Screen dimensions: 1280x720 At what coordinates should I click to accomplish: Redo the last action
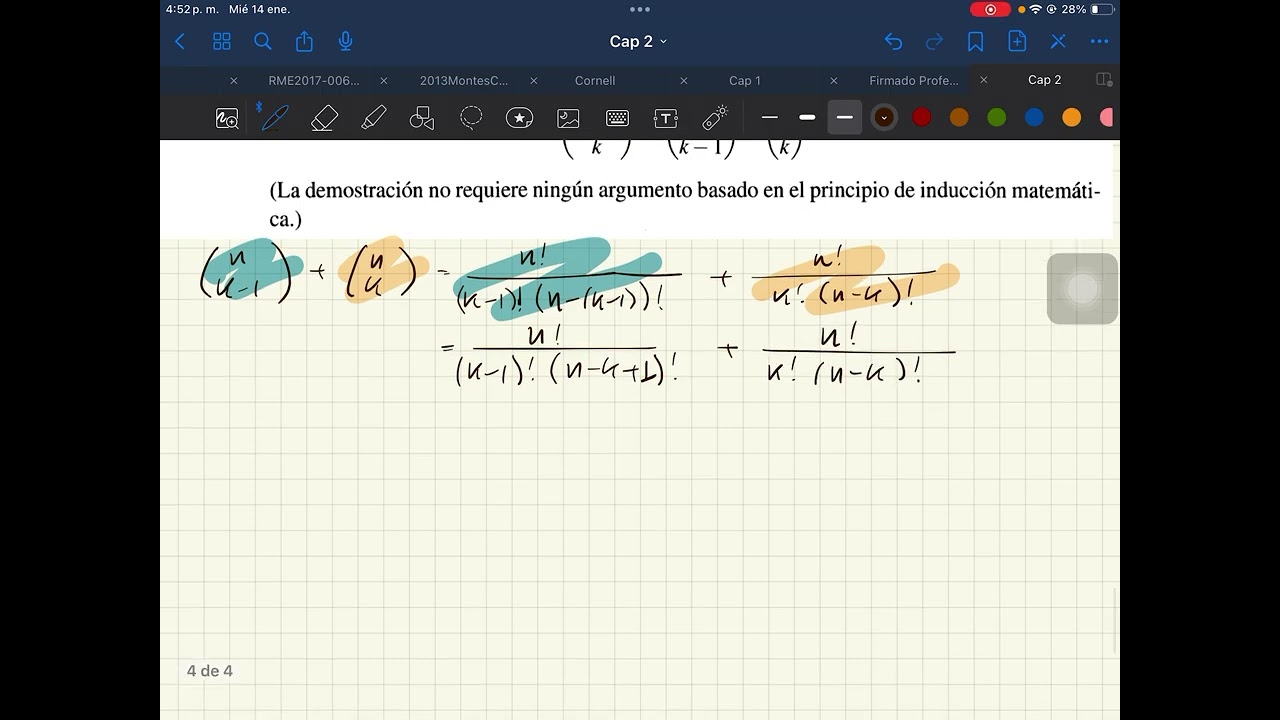(x=934, y=41)
